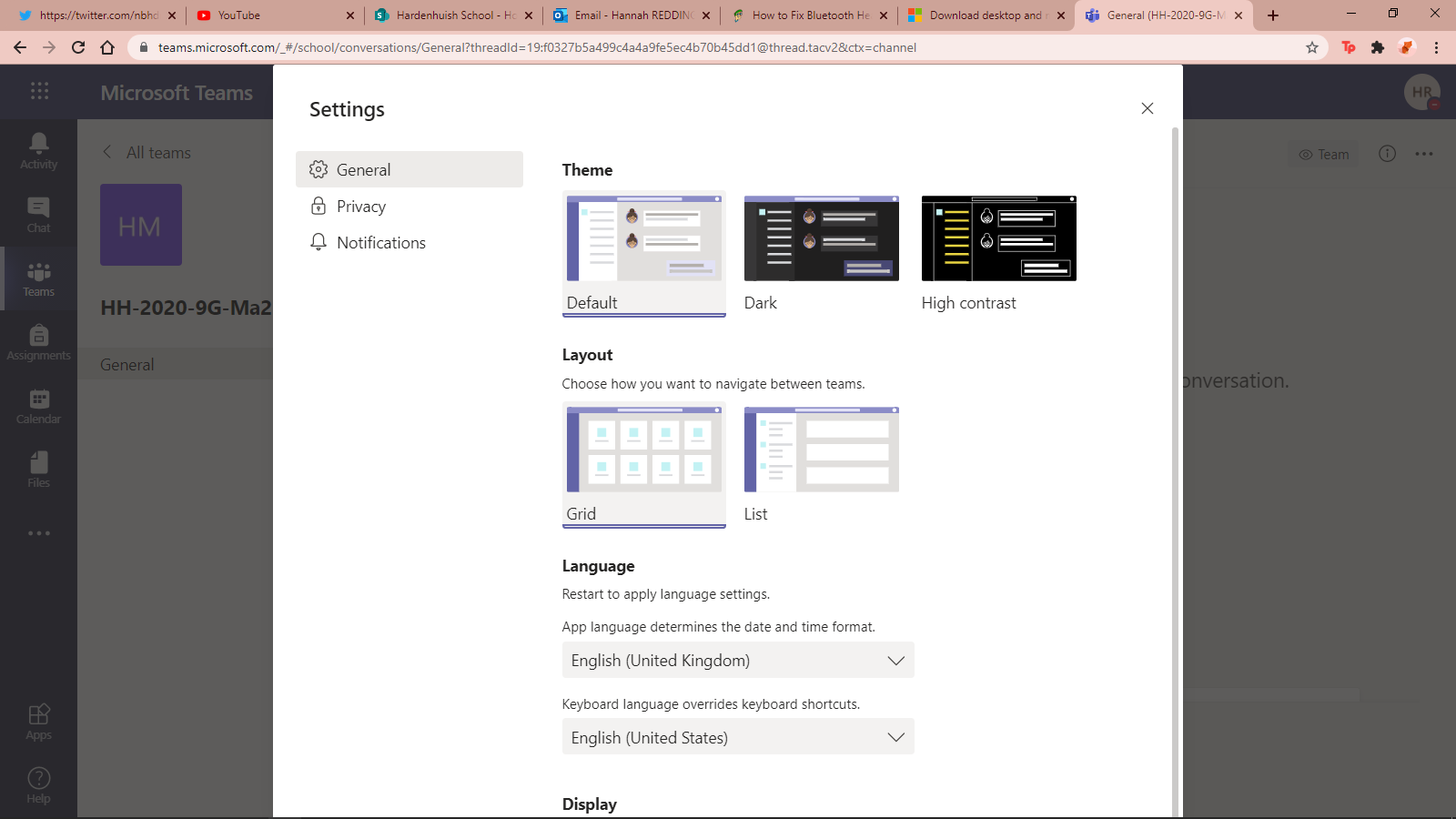Show more apps via sidebar ellipsis
The width and height of the screenshot is (1456, 819).
38,533
